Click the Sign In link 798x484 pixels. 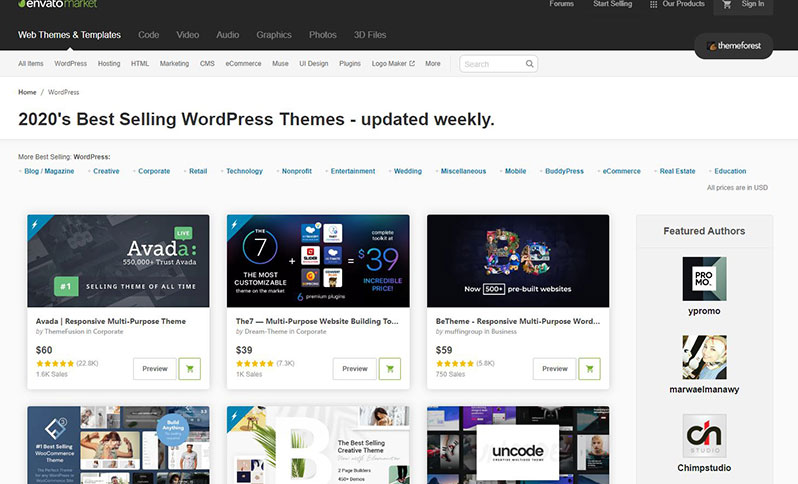(x=753, y=4)
